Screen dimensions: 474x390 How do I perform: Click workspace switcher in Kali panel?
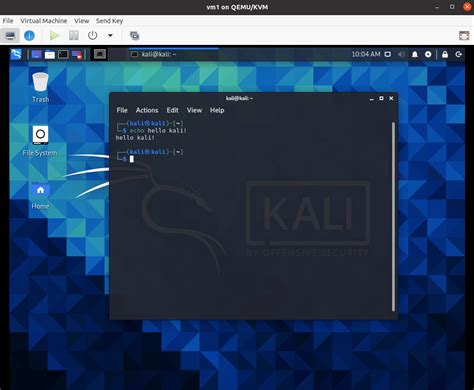[x=100, y=54]
